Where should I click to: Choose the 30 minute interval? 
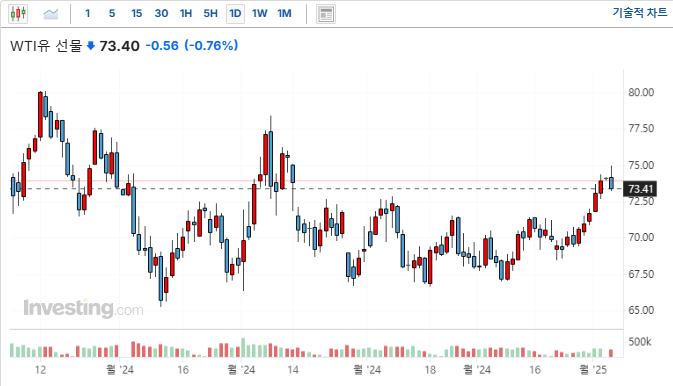161,13
